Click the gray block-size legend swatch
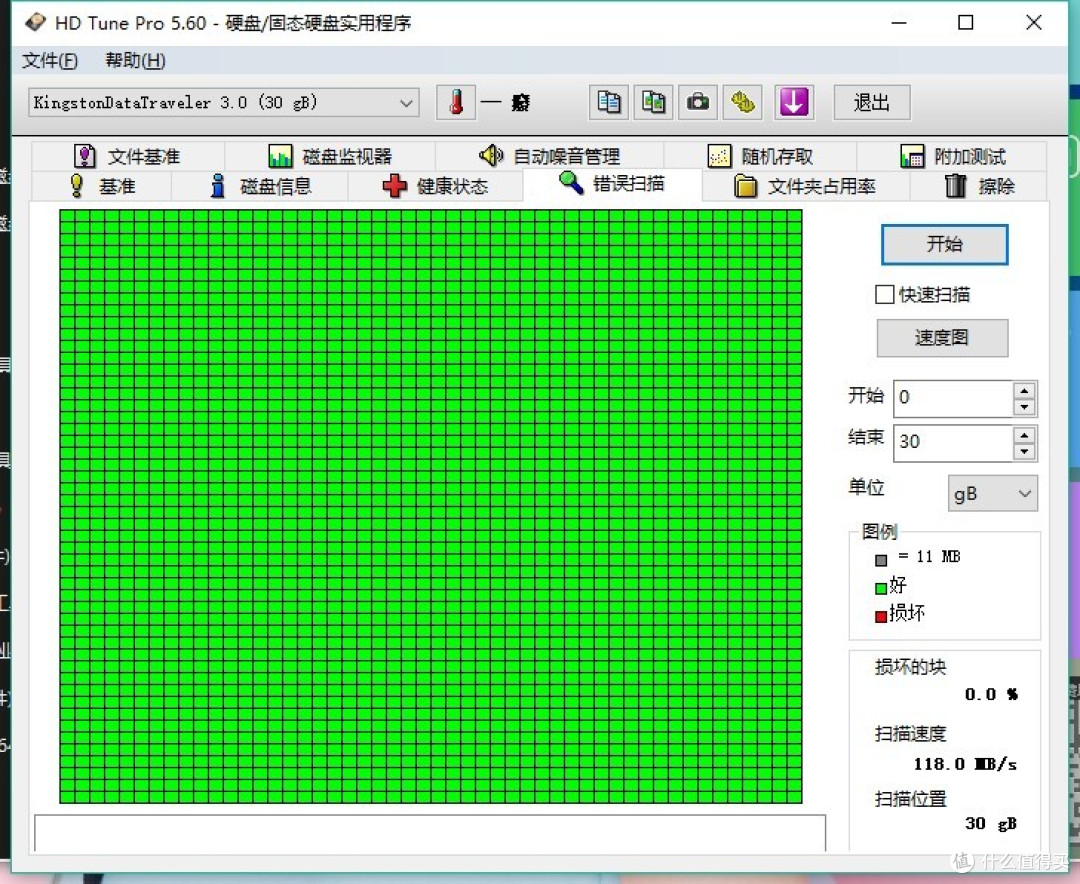Screen dimensions: 1080x884 coord(881,560)
